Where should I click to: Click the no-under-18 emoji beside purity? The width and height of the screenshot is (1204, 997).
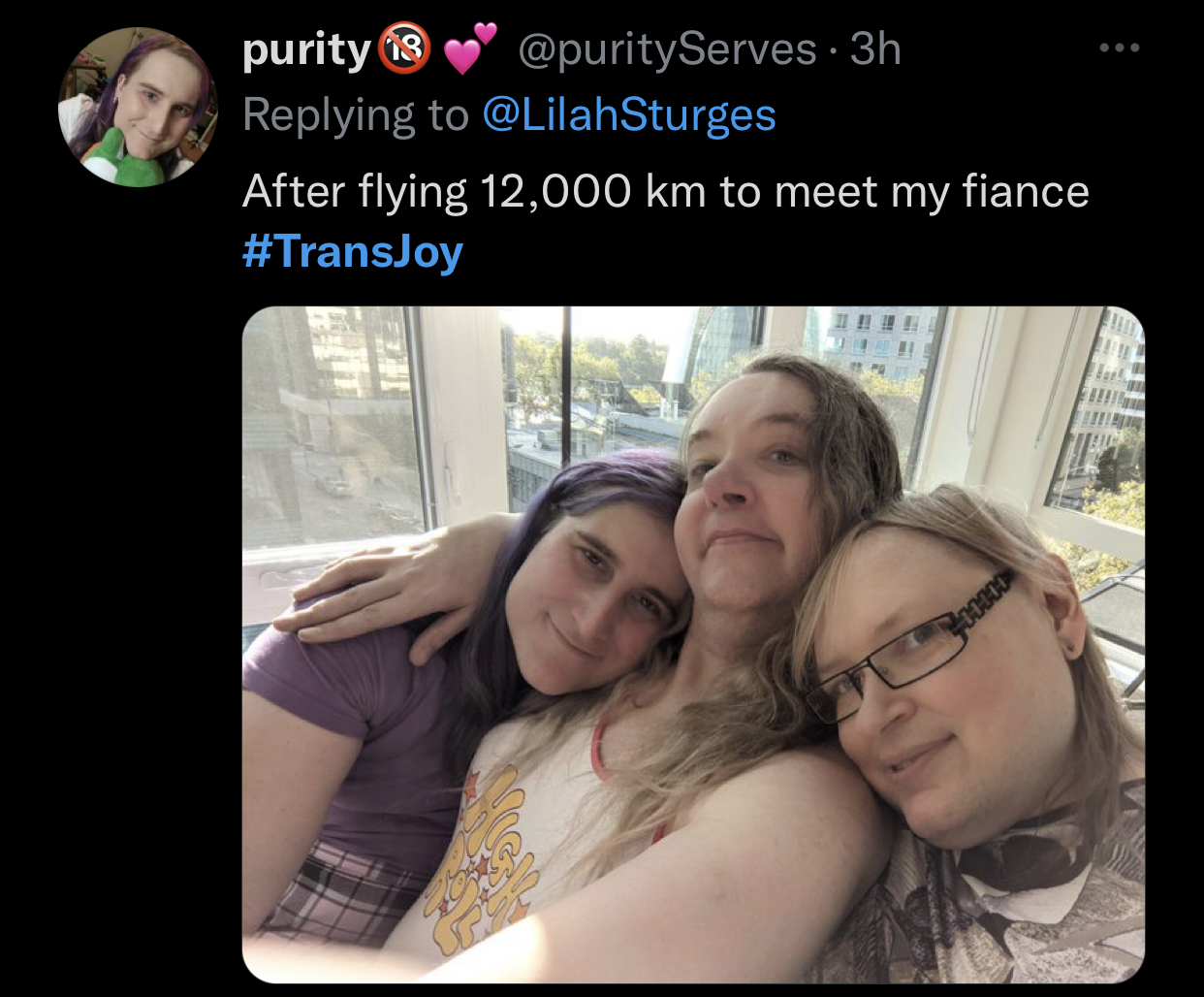(403, 49)
